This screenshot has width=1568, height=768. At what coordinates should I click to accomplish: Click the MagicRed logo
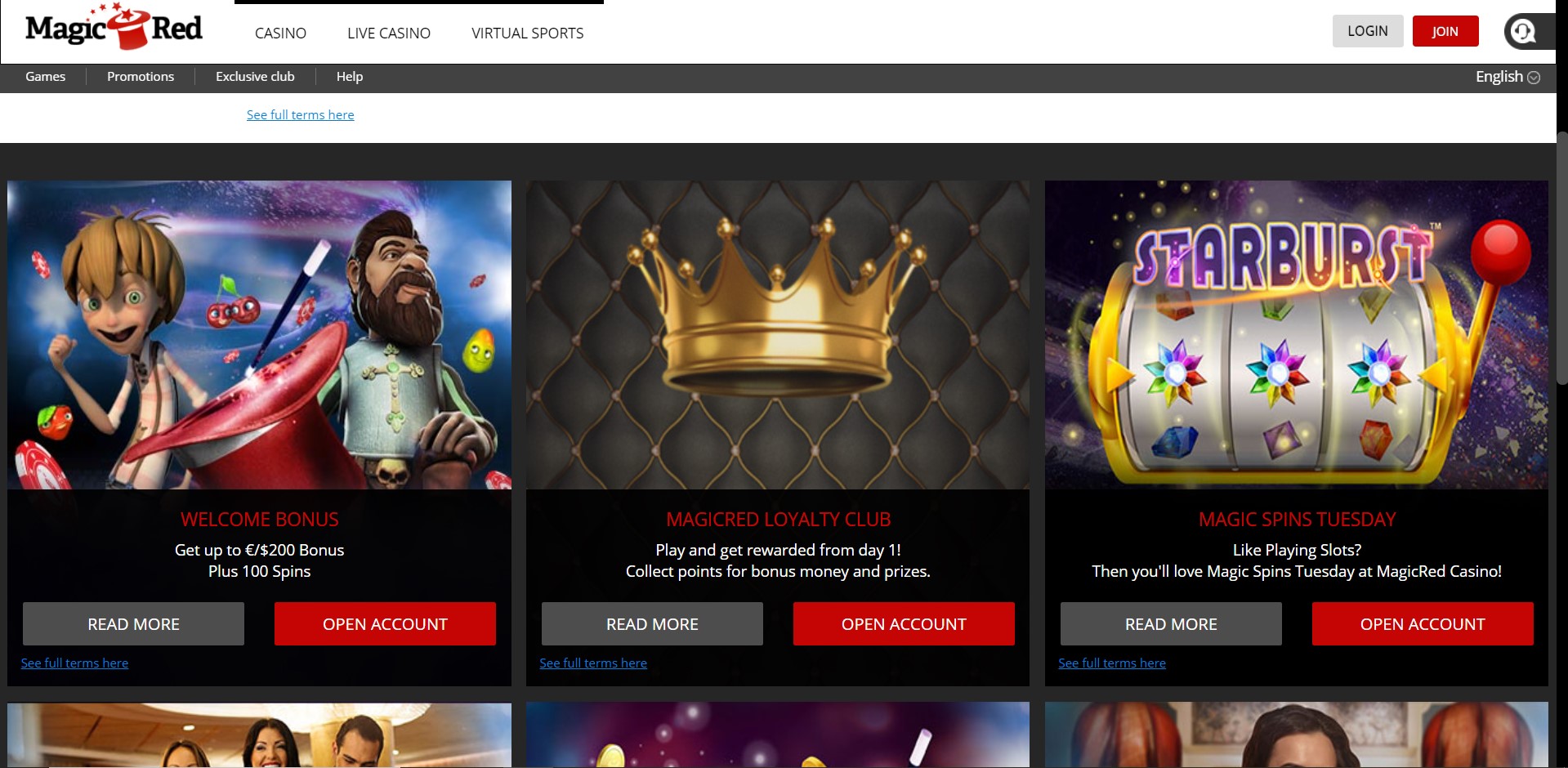pyautogui.click(x=114, y=27)
